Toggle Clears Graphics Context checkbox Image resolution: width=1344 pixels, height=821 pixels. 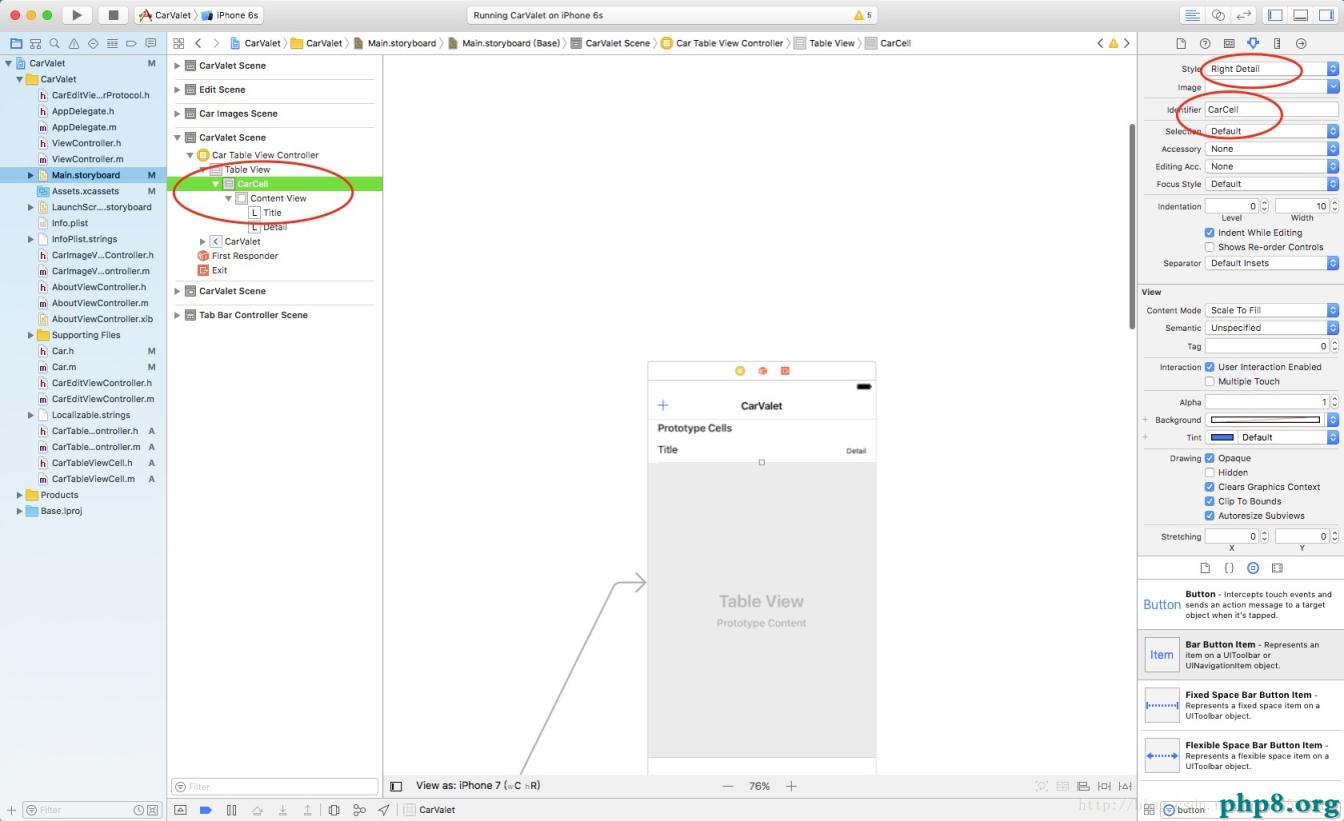pos(1210,487)
